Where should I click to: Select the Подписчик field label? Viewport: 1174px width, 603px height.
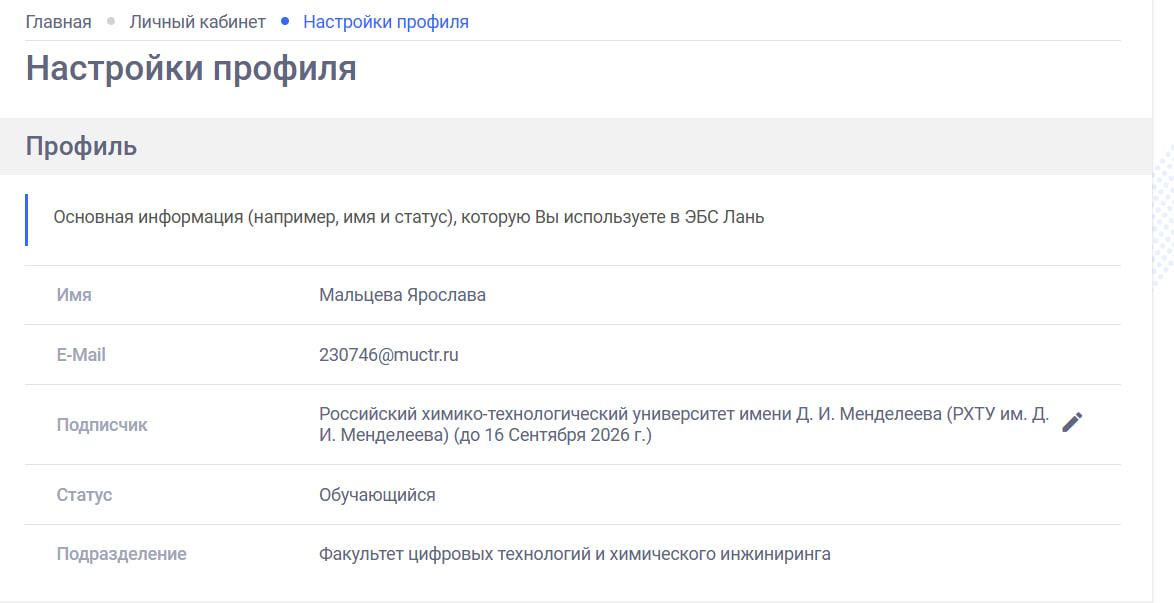point(102,425)
